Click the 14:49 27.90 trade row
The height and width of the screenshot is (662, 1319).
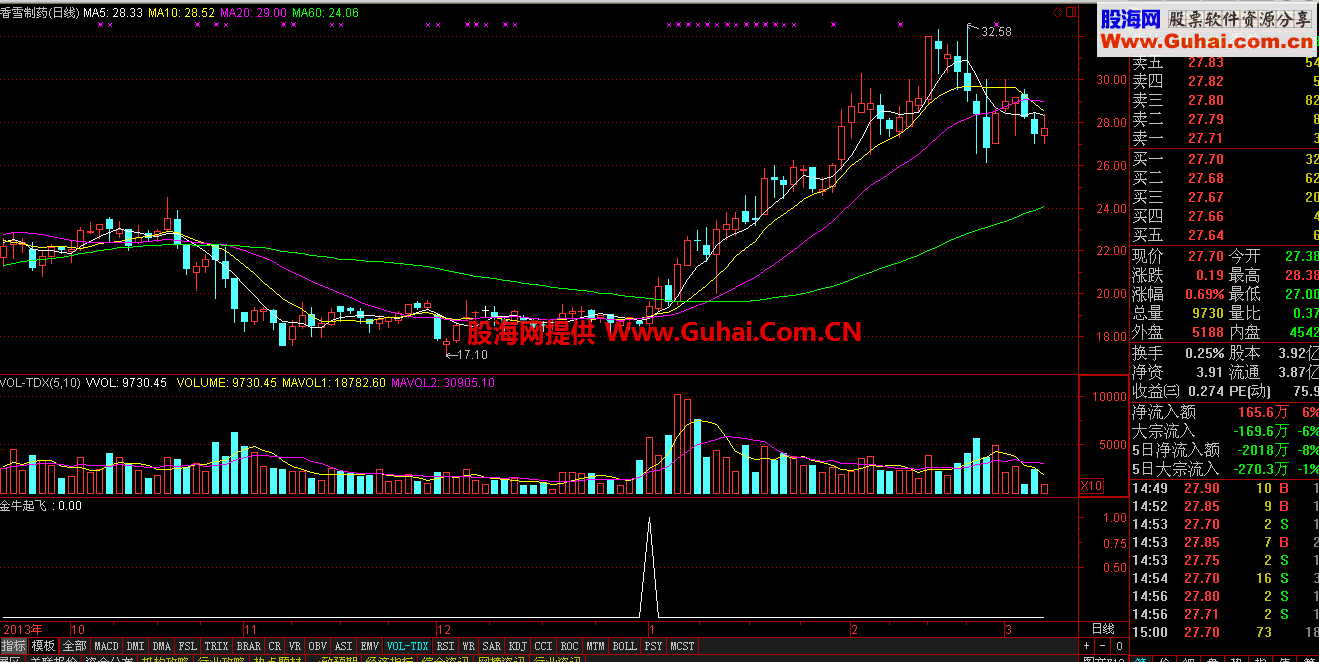(1224, 488)
